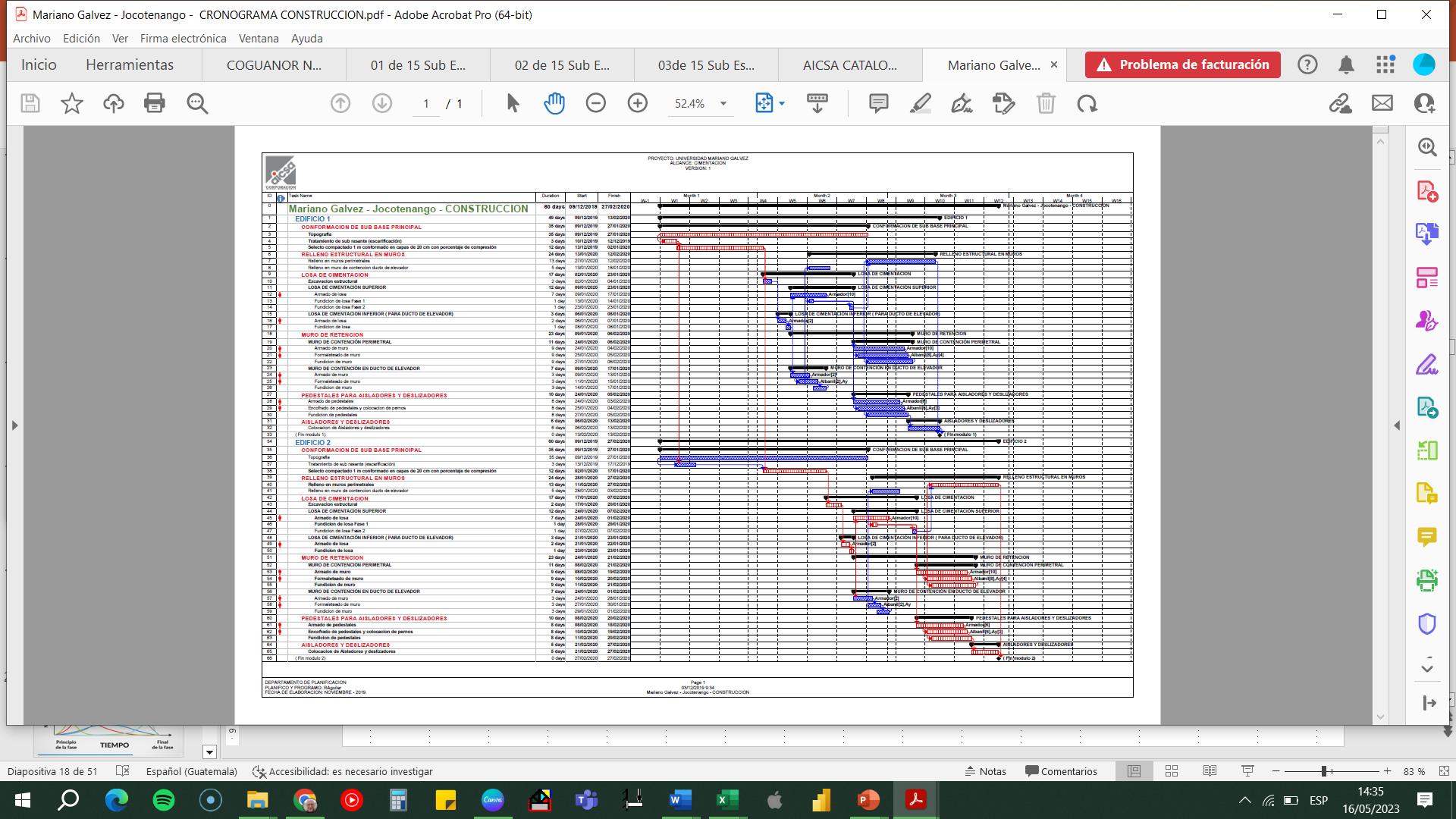1456x819 pixels.
Task: Expand fit page options dropdown
Action: click(782, 104)
